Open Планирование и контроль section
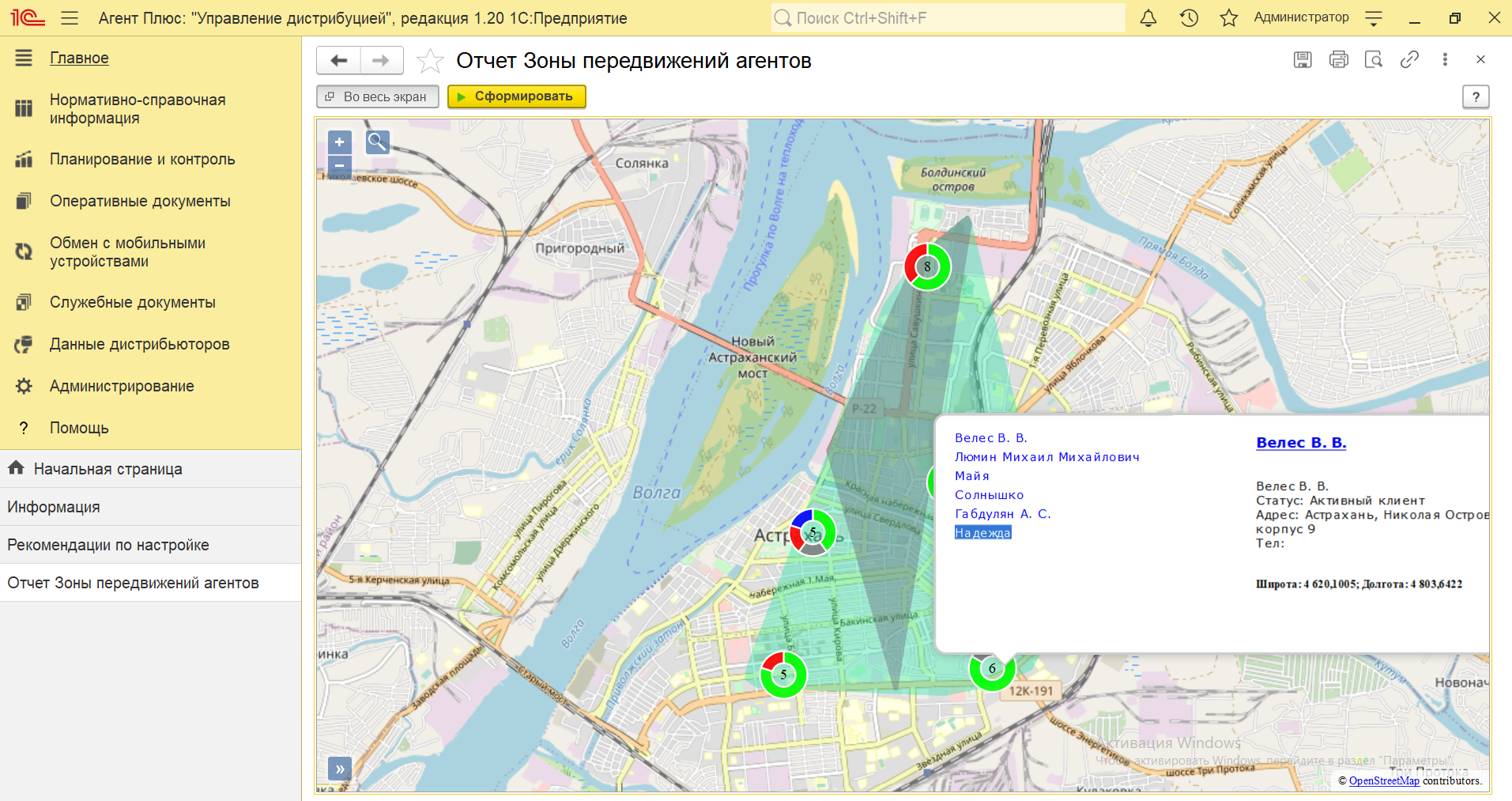The image size is (1512, 801). click(x=142, y=159)
